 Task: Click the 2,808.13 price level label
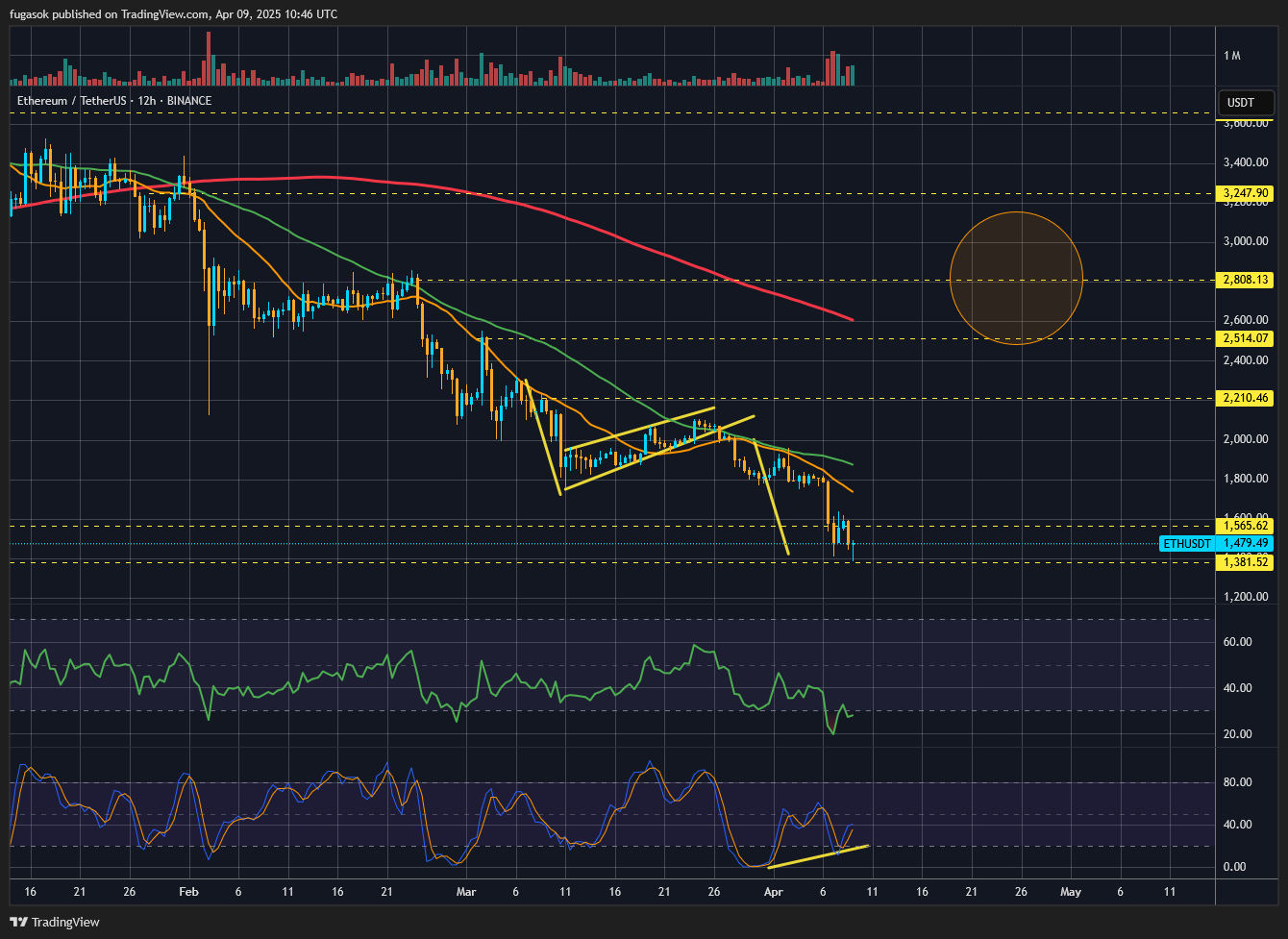[1247, 280]
